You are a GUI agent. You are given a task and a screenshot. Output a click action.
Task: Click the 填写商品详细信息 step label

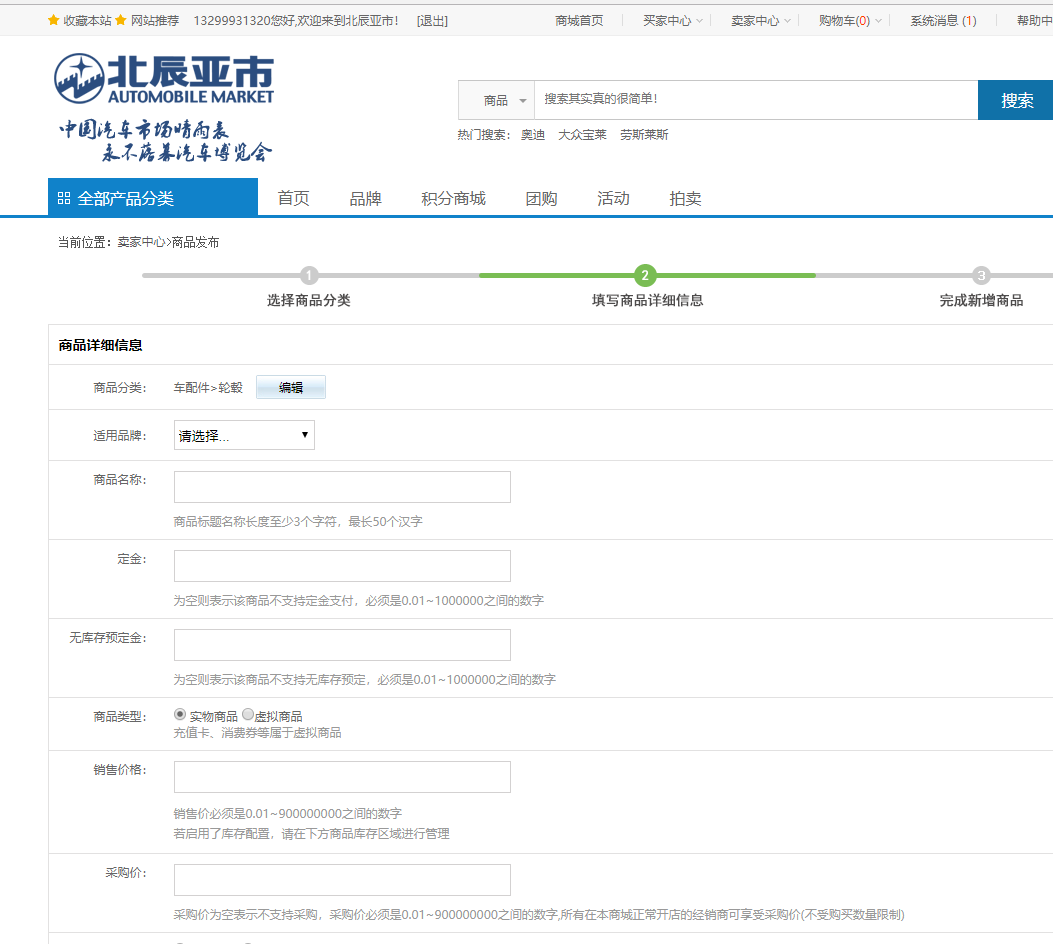point(647,300)
